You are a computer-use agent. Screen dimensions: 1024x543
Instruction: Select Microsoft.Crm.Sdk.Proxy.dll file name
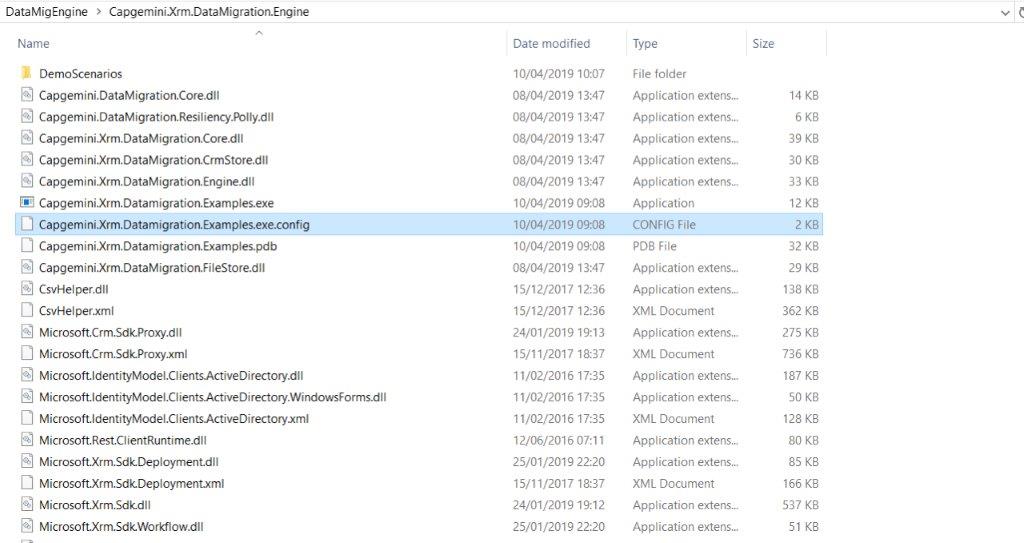coord(110,333)
